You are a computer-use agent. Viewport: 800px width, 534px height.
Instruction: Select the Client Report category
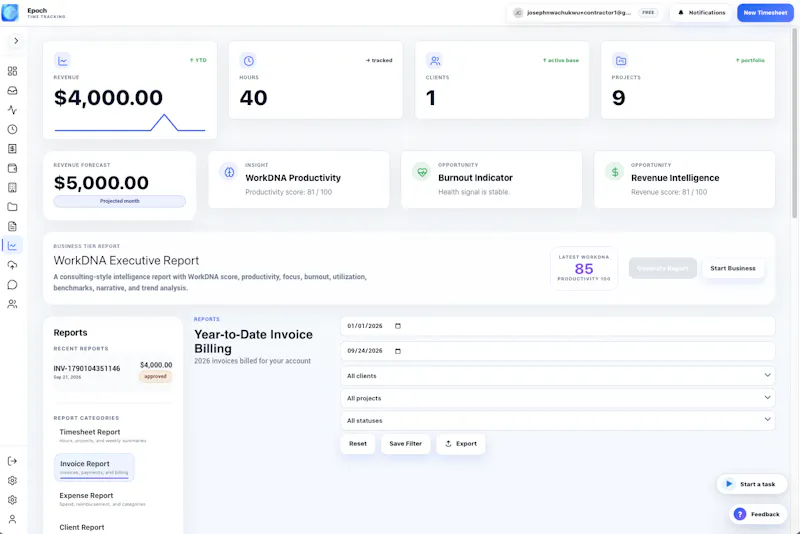pyautogui.click(x=82, y=527)
